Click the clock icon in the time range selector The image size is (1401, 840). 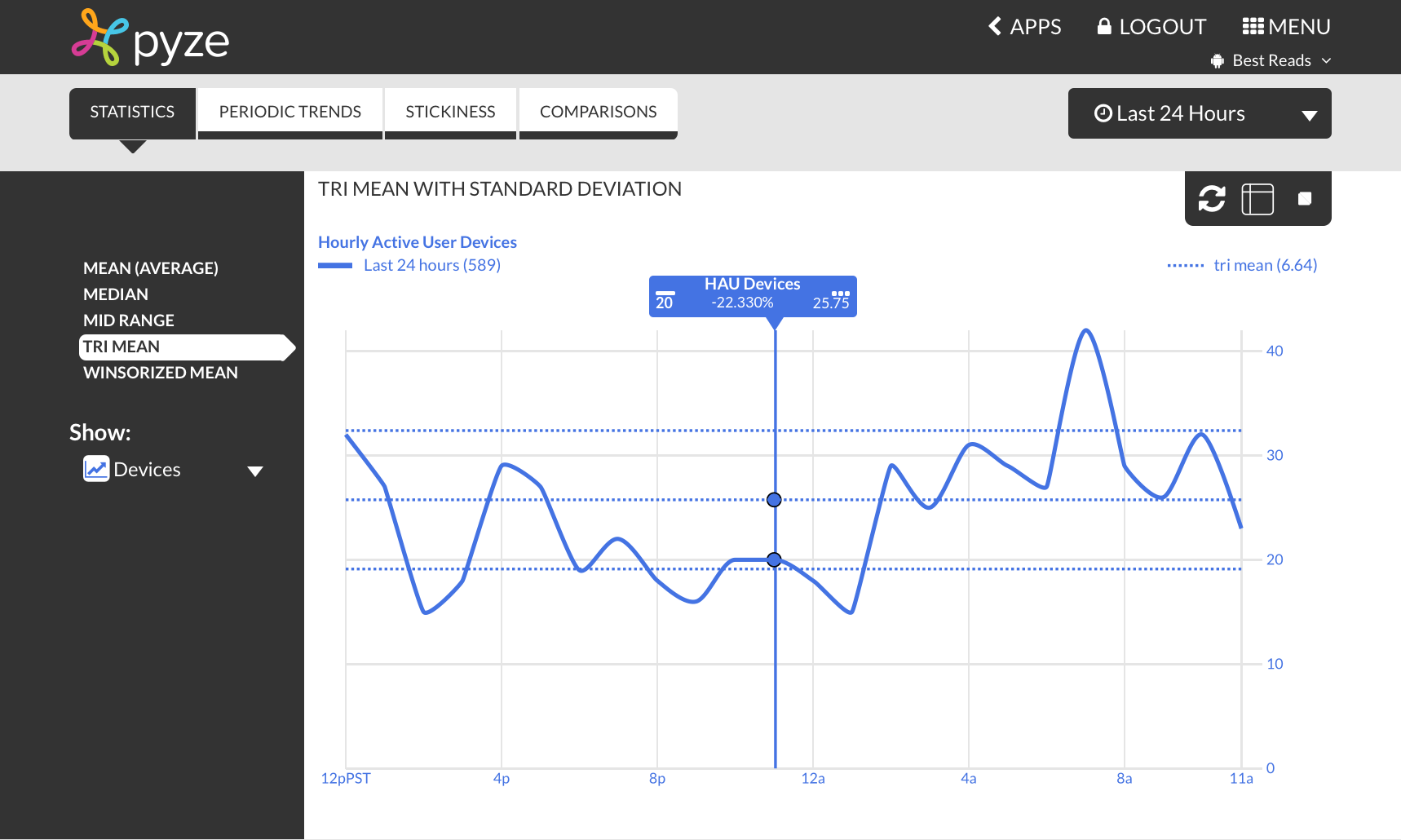tap(1103, 113)
